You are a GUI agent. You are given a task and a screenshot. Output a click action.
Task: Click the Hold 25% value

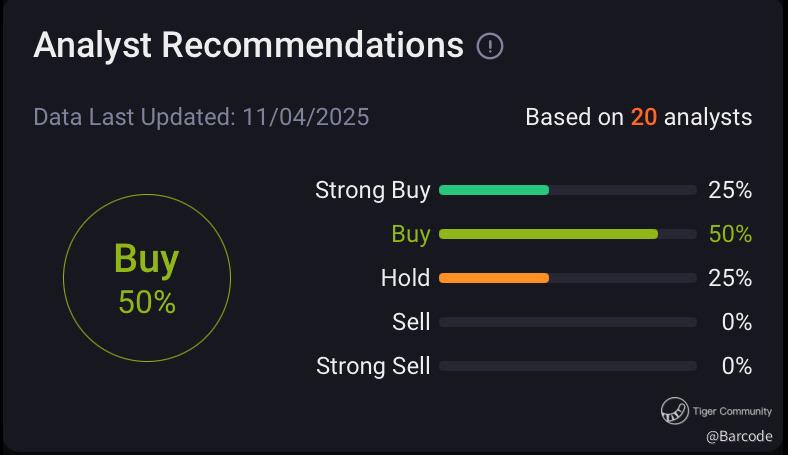point(729,278)
